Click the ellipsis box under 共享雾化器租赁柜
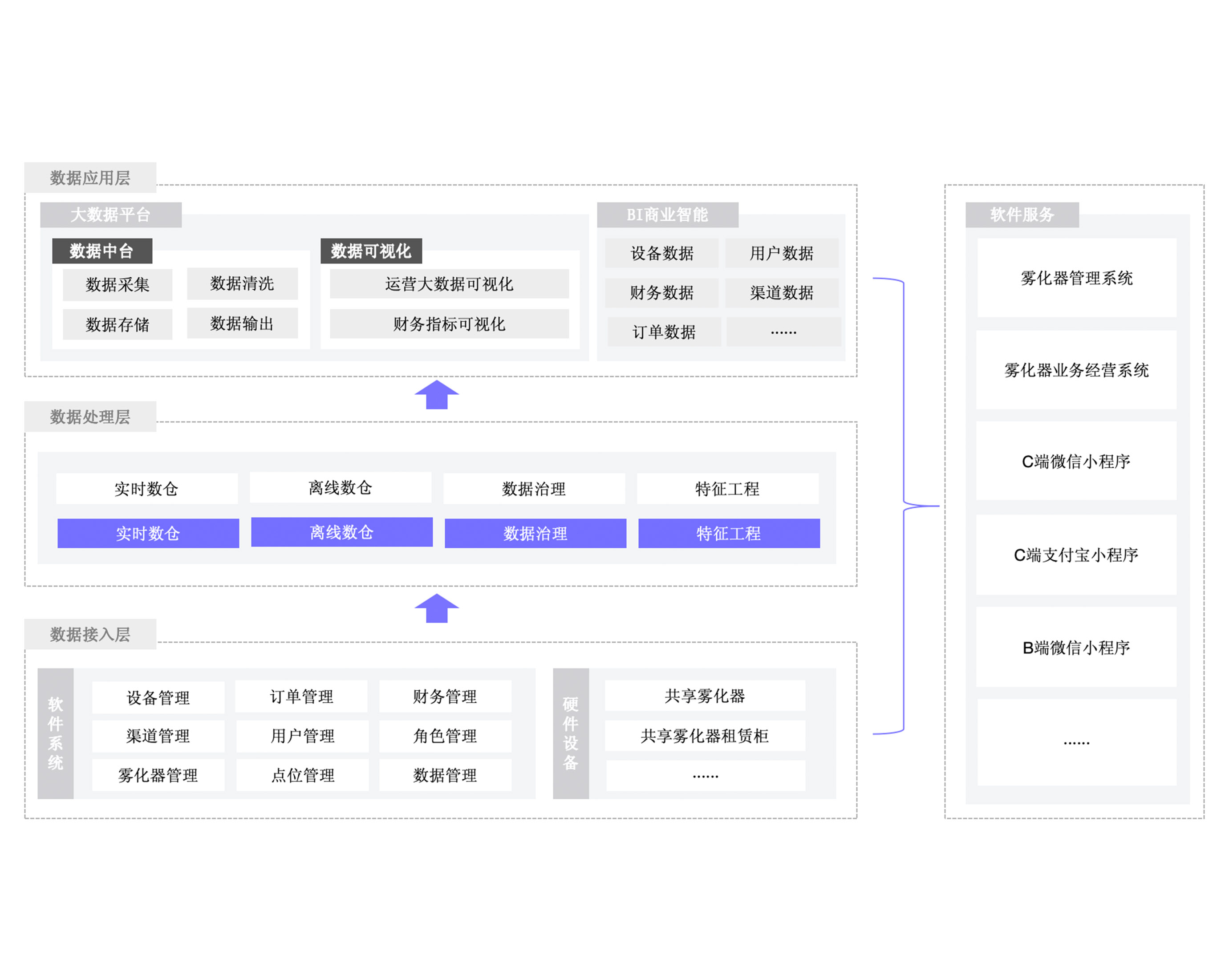The width and height of the screenshot is (1225, 980). pyautogui.click(x=706, y=775)
